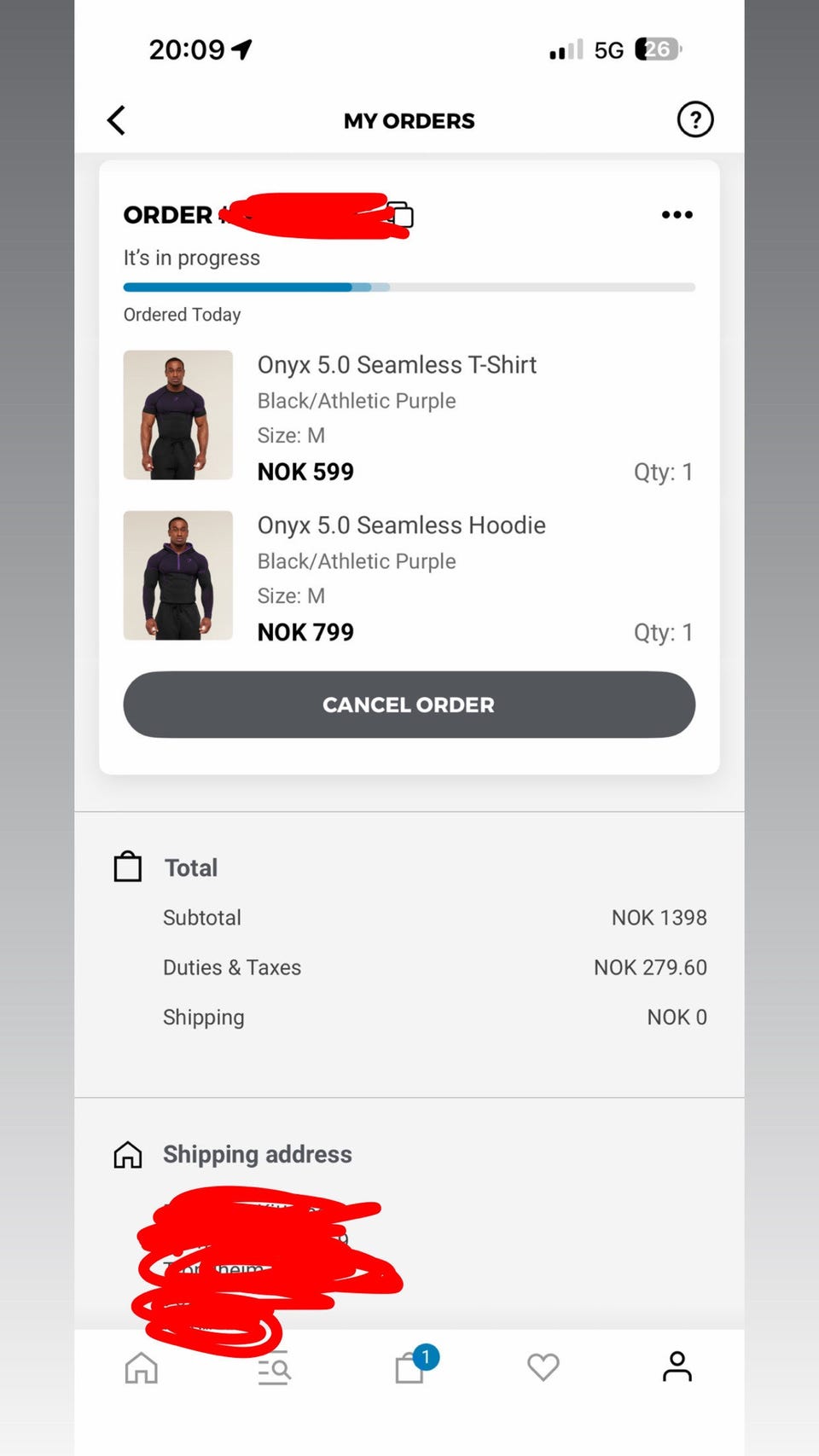Tap the Onyx 5.0 Seamless Hoodie thumbnail
This screenshot has height=1456, width=819.
178,575
